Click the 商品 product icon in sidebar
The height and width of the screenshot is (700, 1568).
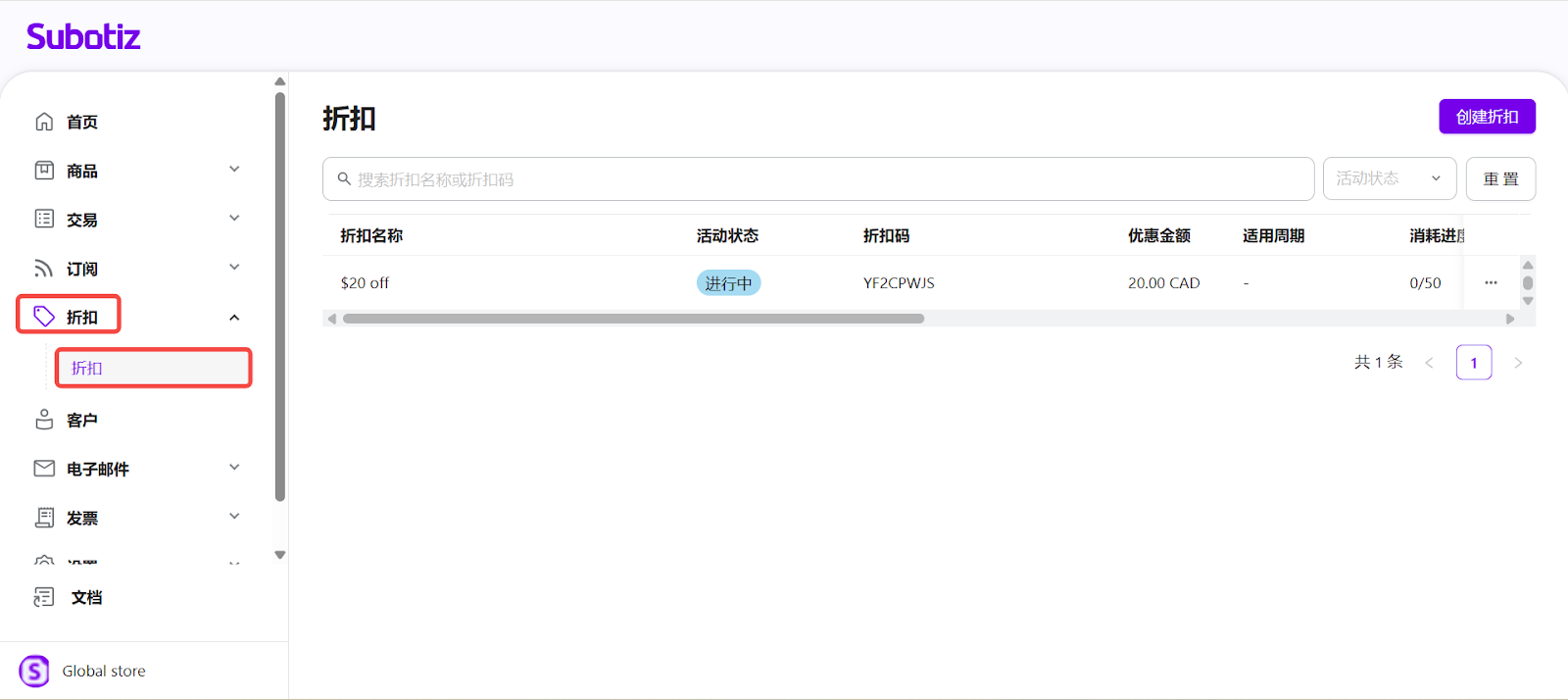click(44, 171)
